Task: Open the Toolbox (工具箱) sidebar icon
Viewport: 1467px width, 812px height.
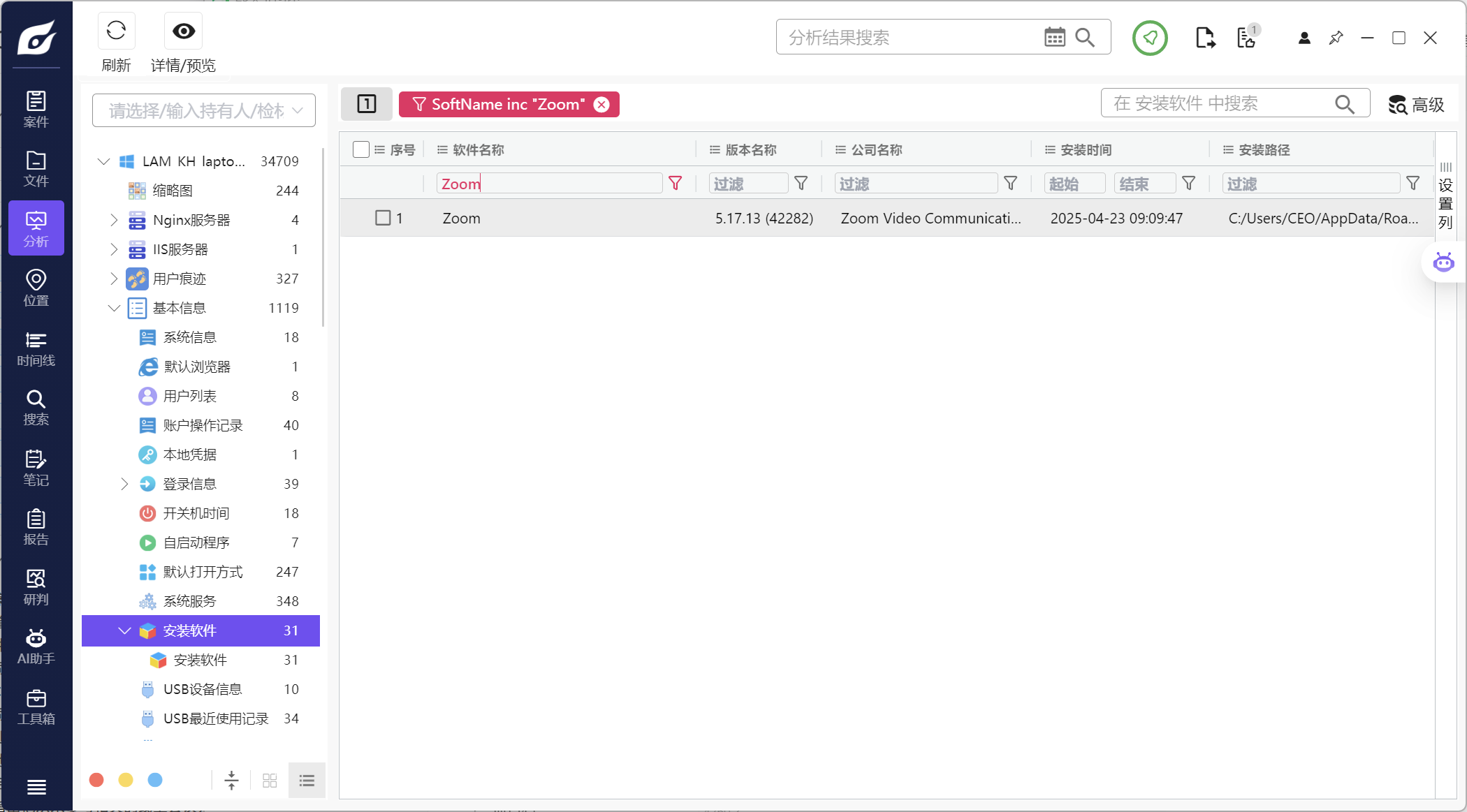Action: [x=36, y=707]
